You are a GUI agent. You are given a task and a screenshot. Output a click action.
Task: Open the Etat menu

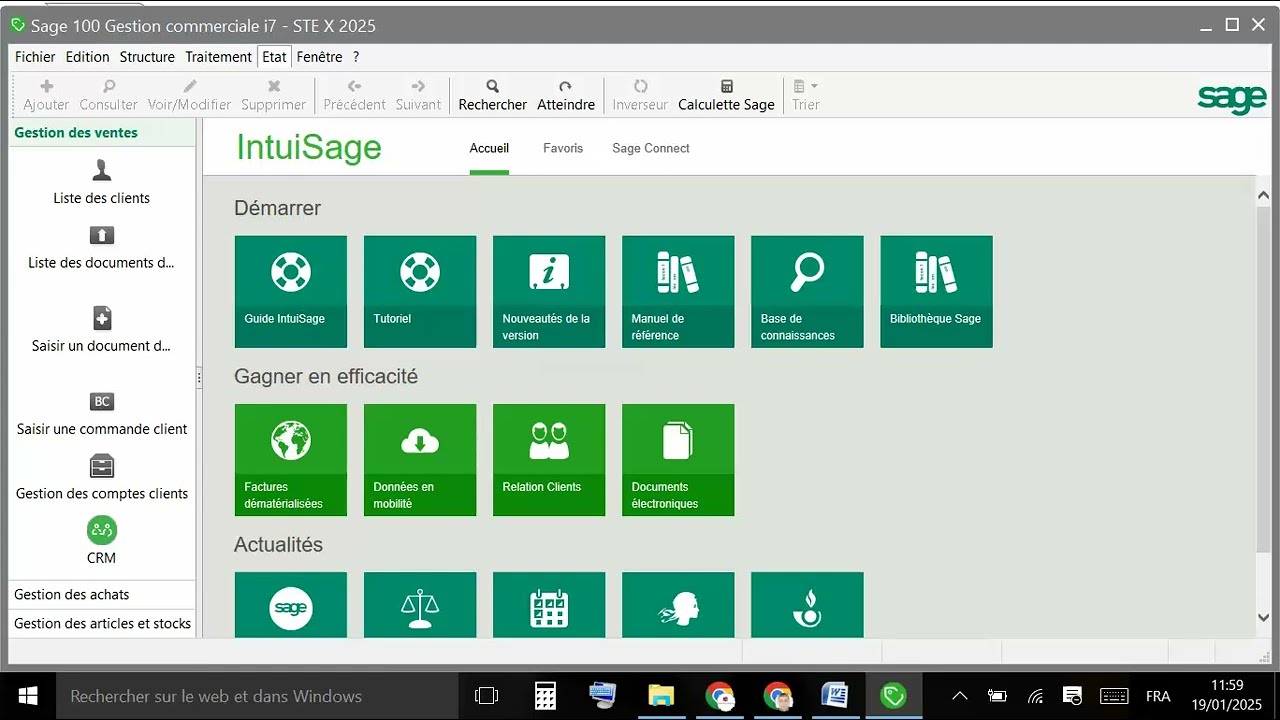(275, 57)
